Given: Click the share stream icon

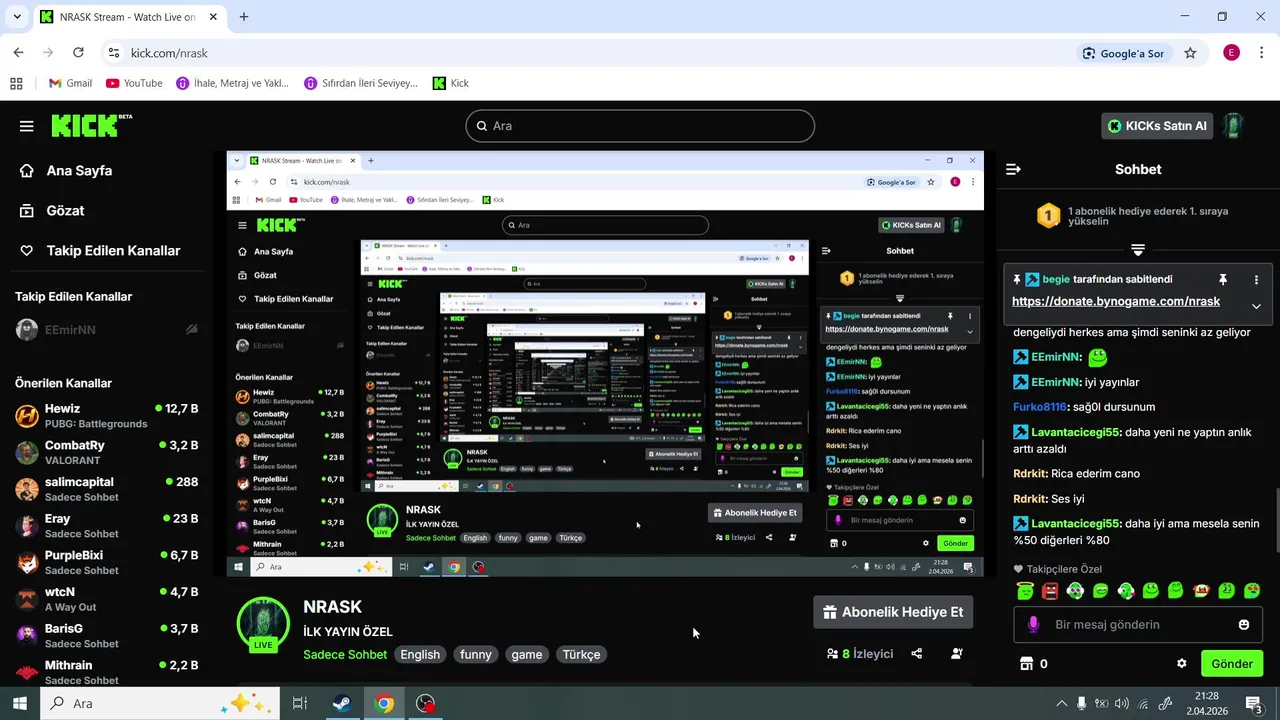Looking at the screenshot, I should click(x=917, y=654).
